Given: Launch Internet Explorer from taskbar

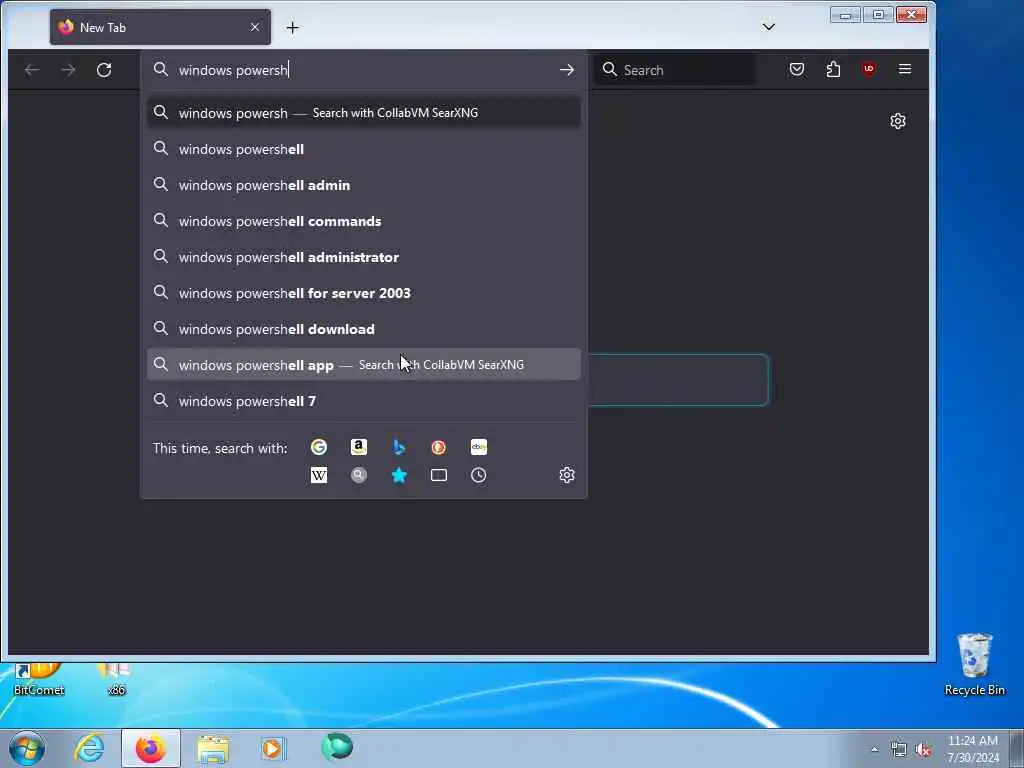Looking at the screenshot, I should coord(89,748).
